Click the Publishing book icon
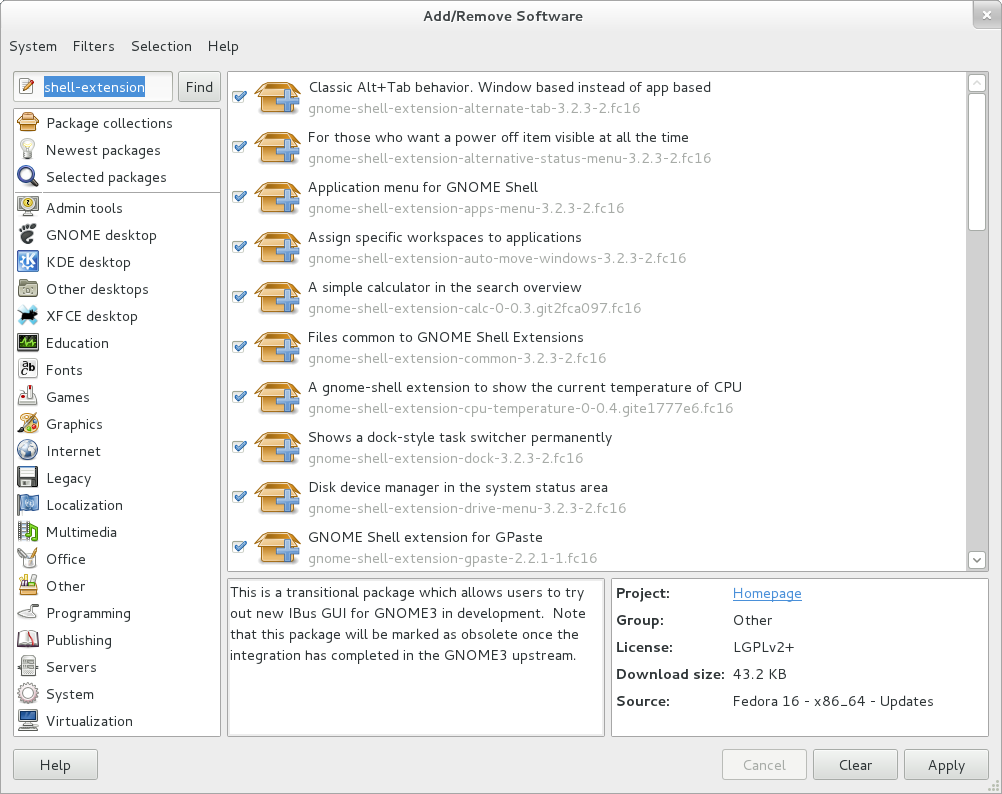The image size is (1002, 794). 27,639
